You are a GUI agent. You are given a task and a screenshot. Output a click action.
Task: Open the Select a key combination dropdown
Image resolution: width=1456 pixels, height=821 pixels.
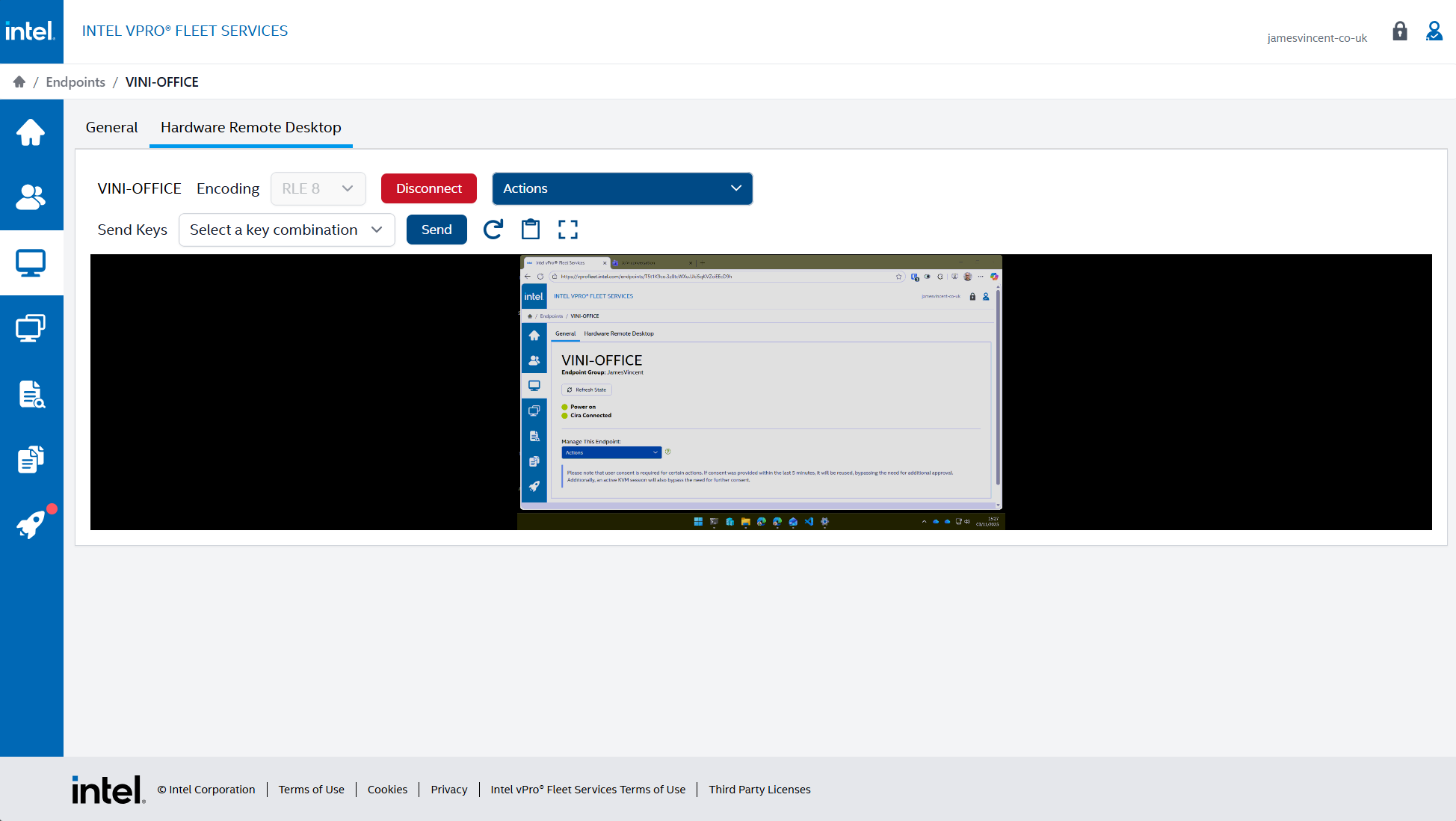(x=286, y=230)
